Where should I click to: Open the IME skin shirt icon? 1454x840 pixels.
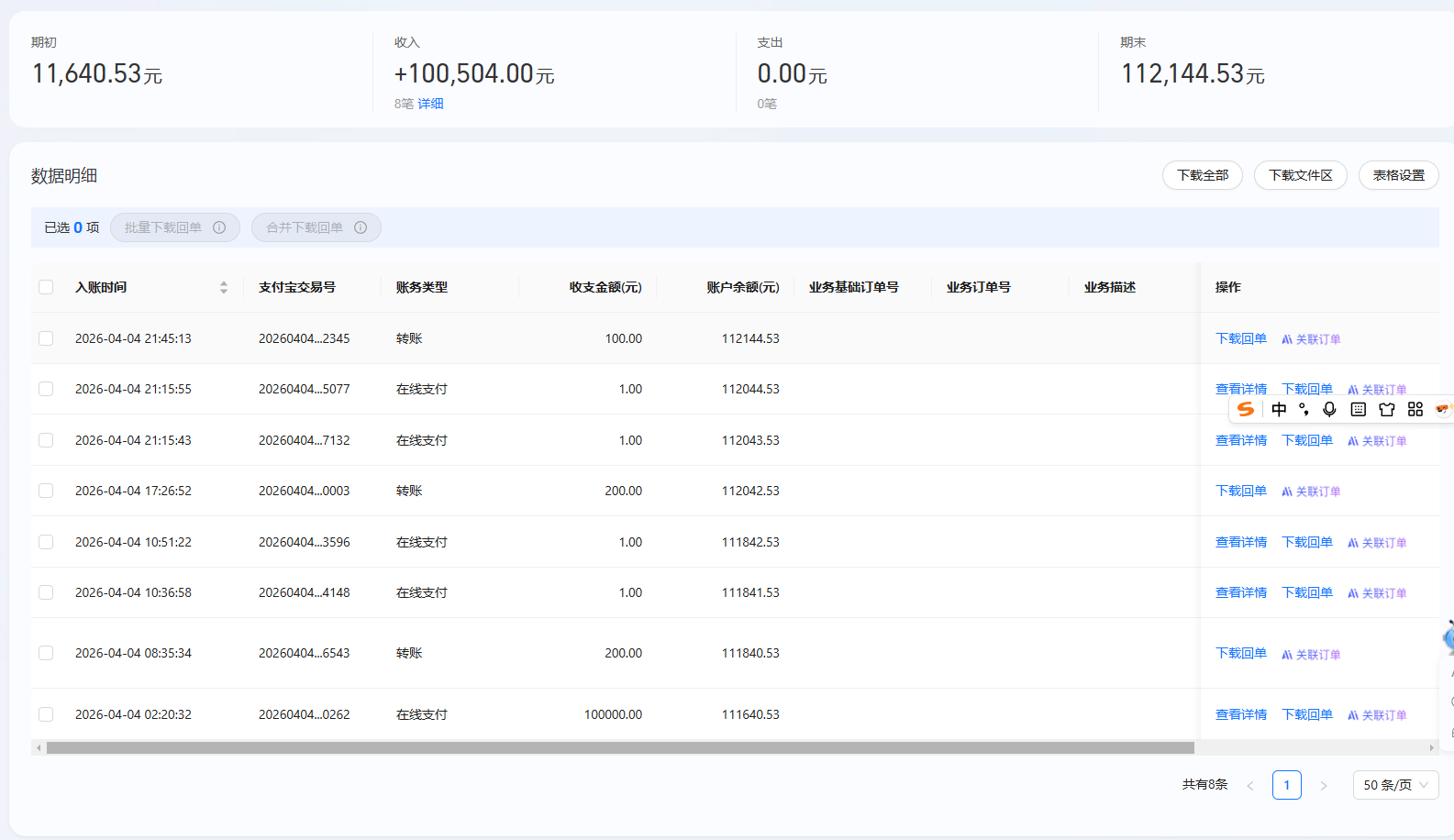coord(1387,409)
